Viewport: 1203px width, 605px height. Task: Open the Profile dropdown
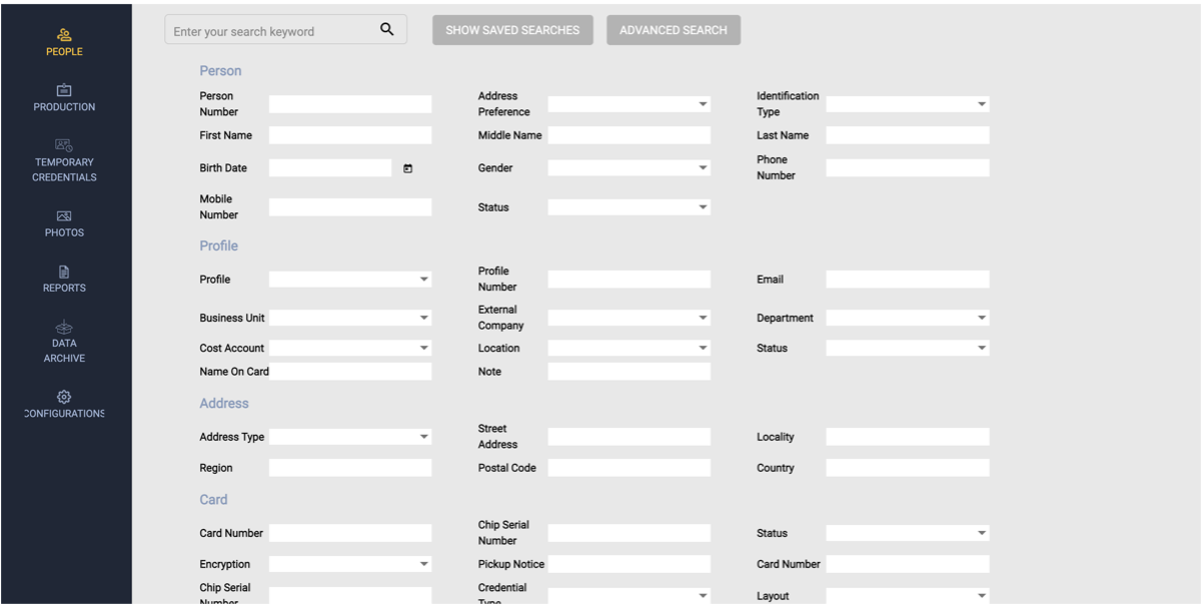coord(424,278)
